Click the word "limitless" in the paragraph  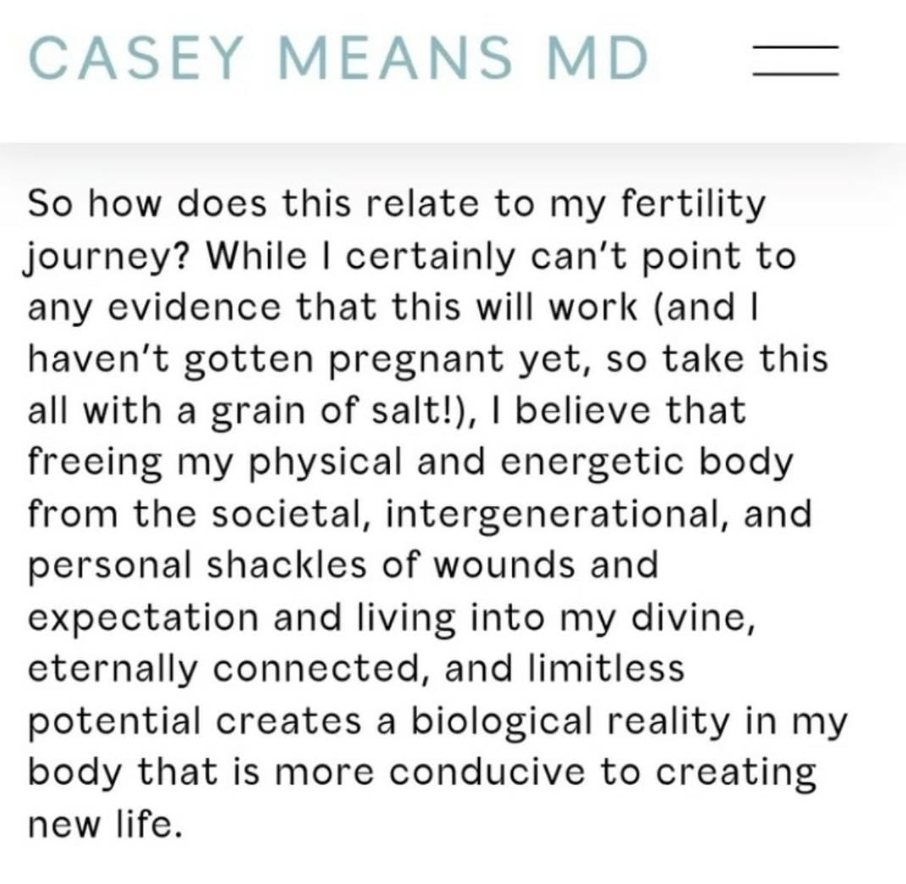tap(606, 668)
